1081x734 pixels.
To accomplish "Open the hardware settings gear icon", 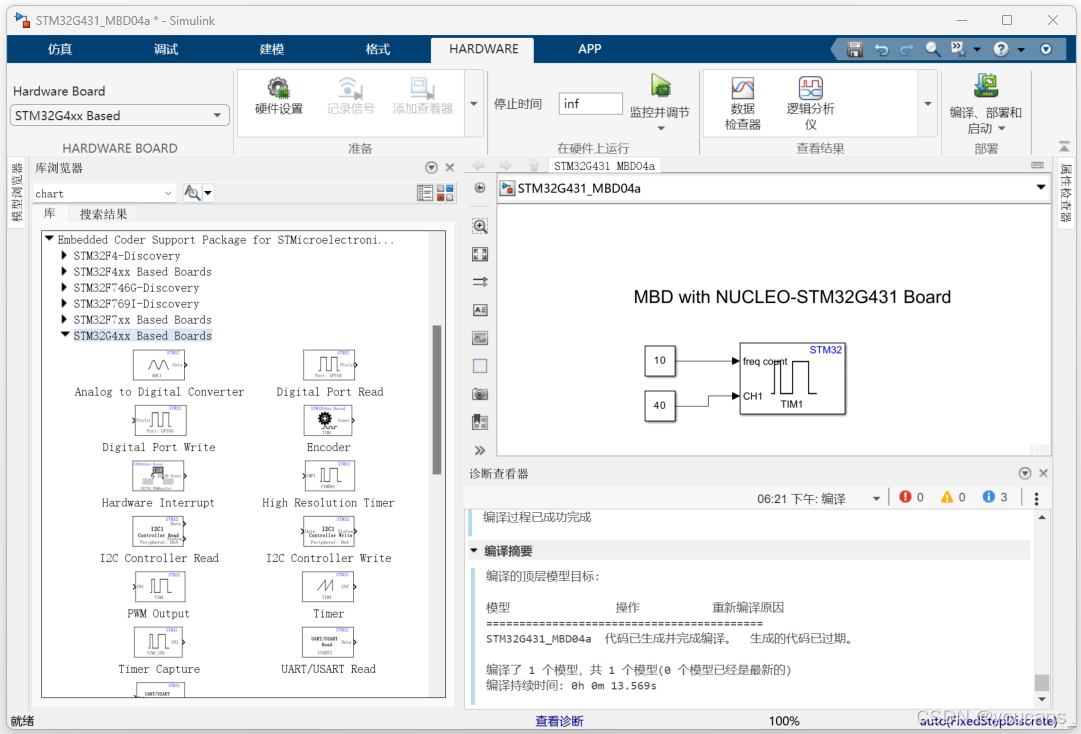I will 278,88.
